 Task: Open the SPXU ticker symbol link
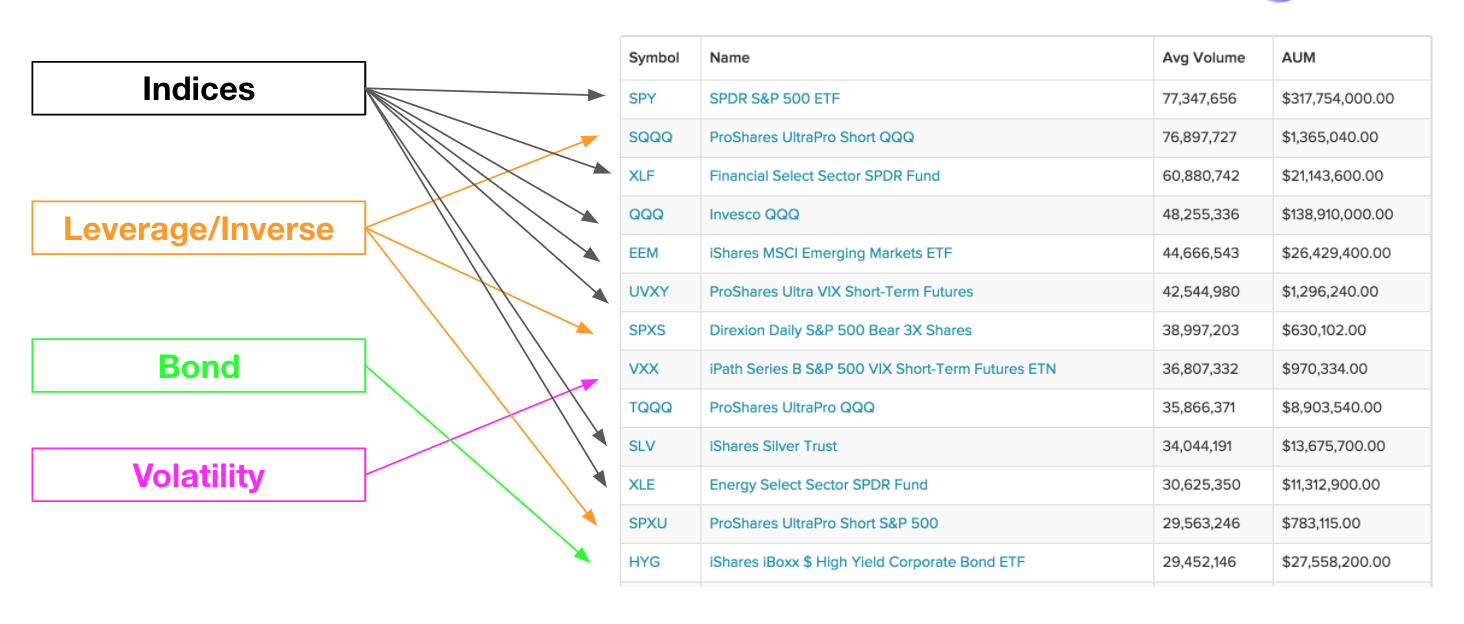(648, 523)
